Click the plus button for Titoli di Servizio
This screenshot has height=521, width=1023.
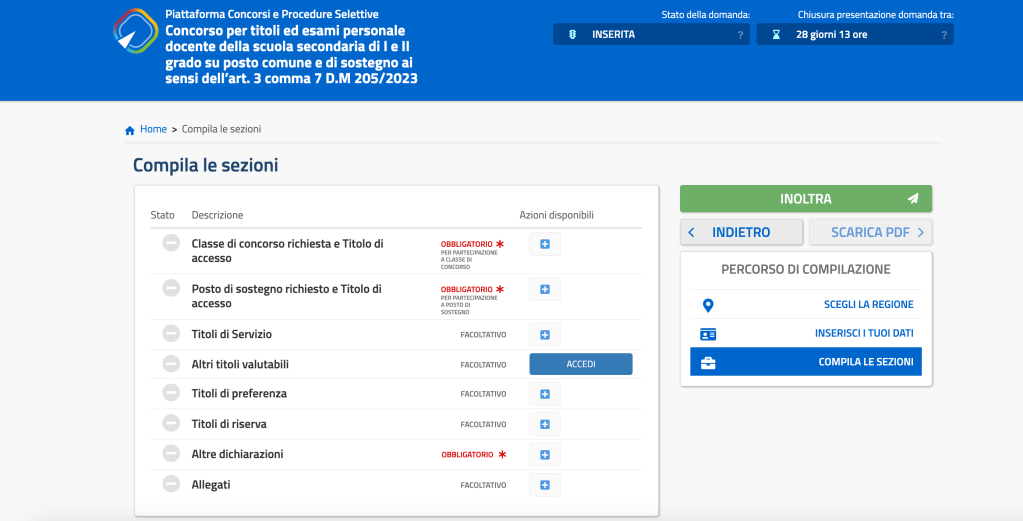point(545,335)
